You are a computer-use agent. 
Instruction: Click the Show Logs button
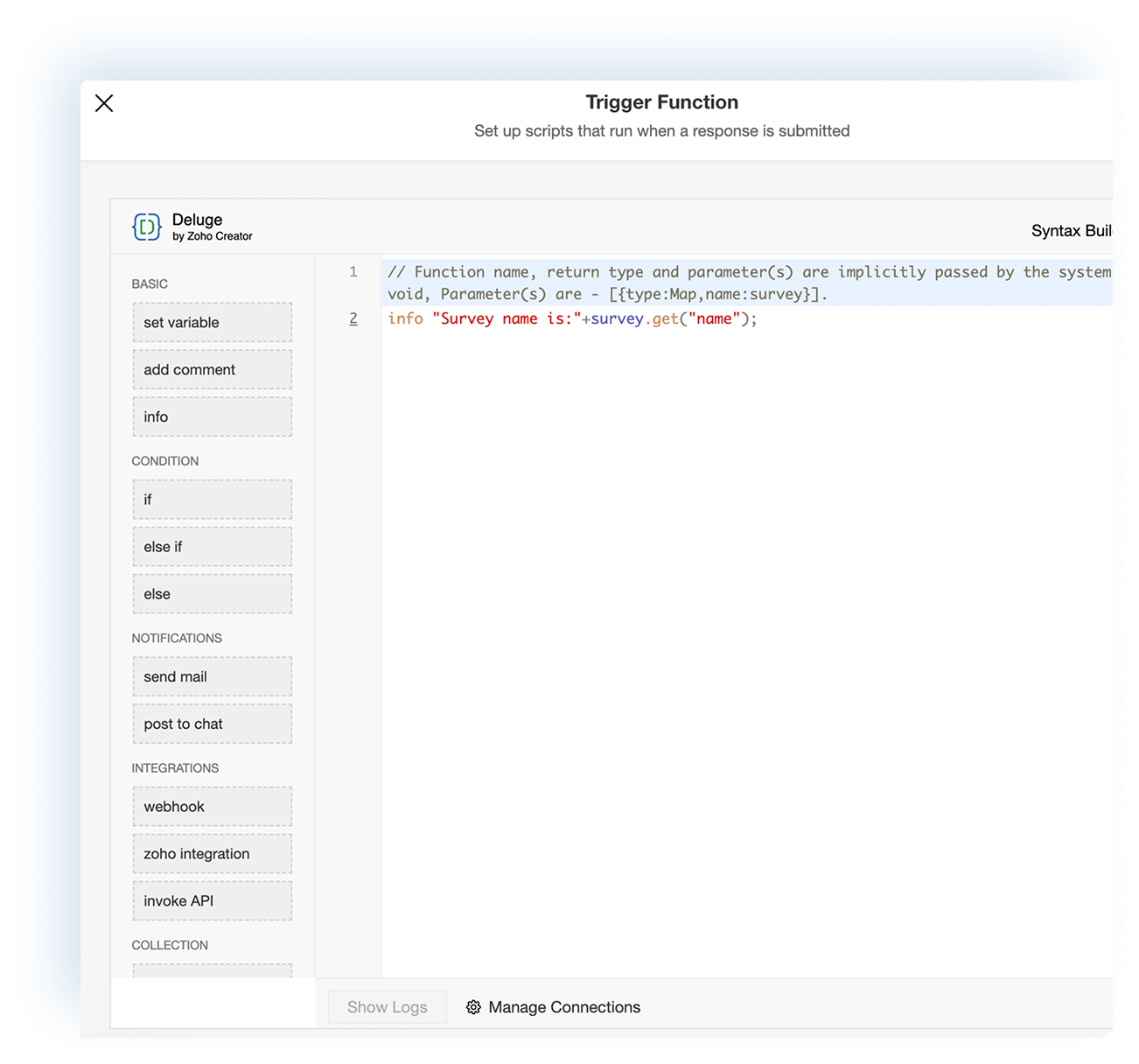pyautogui.click(x=387, y=1007)
